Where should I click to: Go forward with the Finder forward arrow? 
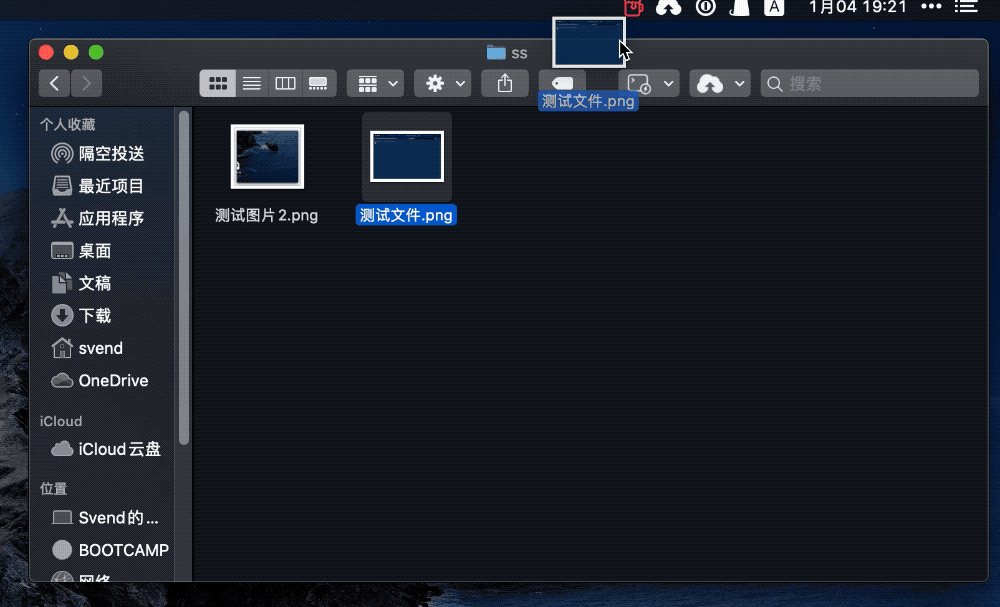pyautogui.click(x=87, y=84)
